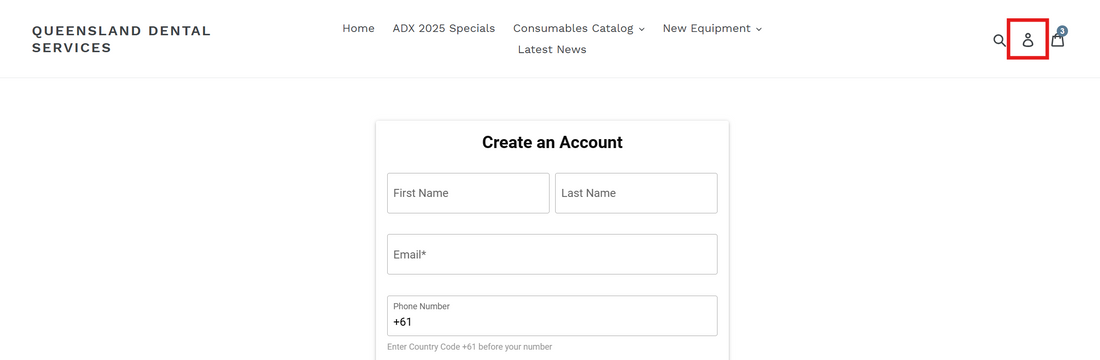Click the Queensland Dental Services logo
The width and height of the screenshot is (1100, 360).
(x=121, y=39)
